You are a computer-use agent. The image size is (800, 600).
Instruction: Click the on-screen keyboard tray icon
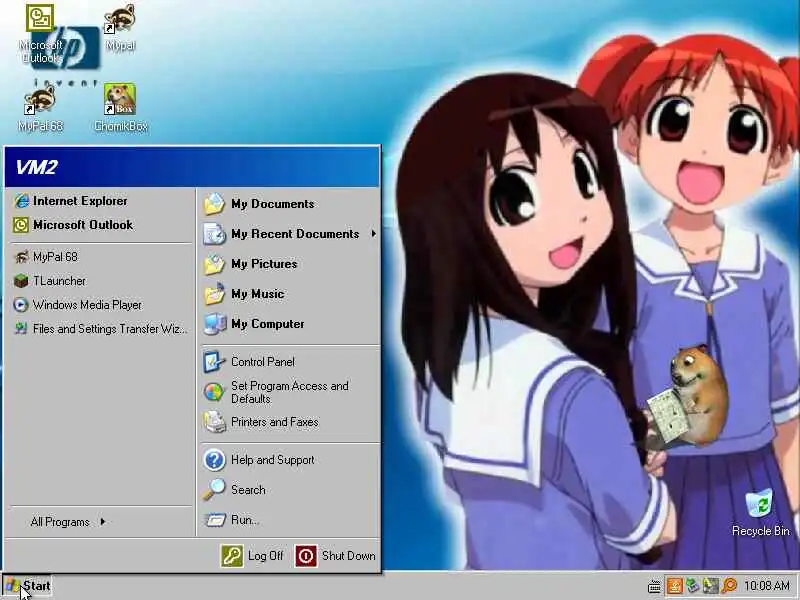(x=655, y=586)
